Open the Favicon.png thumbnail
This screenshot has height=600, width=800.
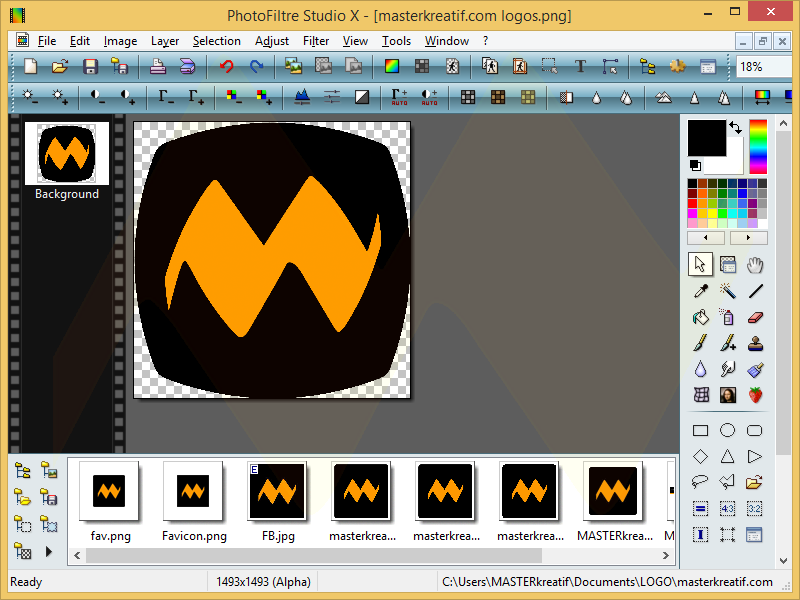[193, 491]
